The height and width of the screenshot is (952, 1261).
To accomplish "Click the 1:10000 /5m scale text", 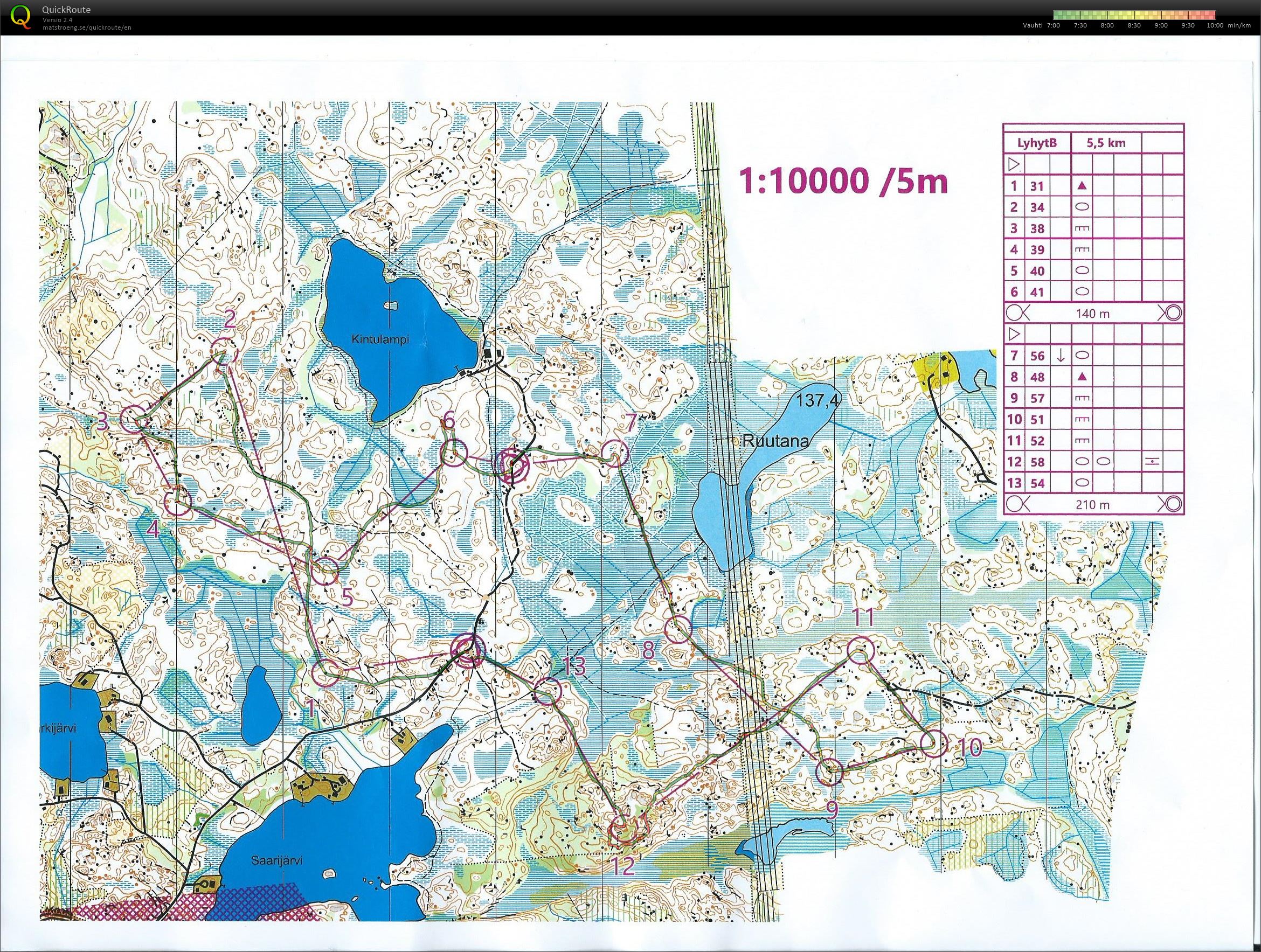I will [x=844, y=182].
